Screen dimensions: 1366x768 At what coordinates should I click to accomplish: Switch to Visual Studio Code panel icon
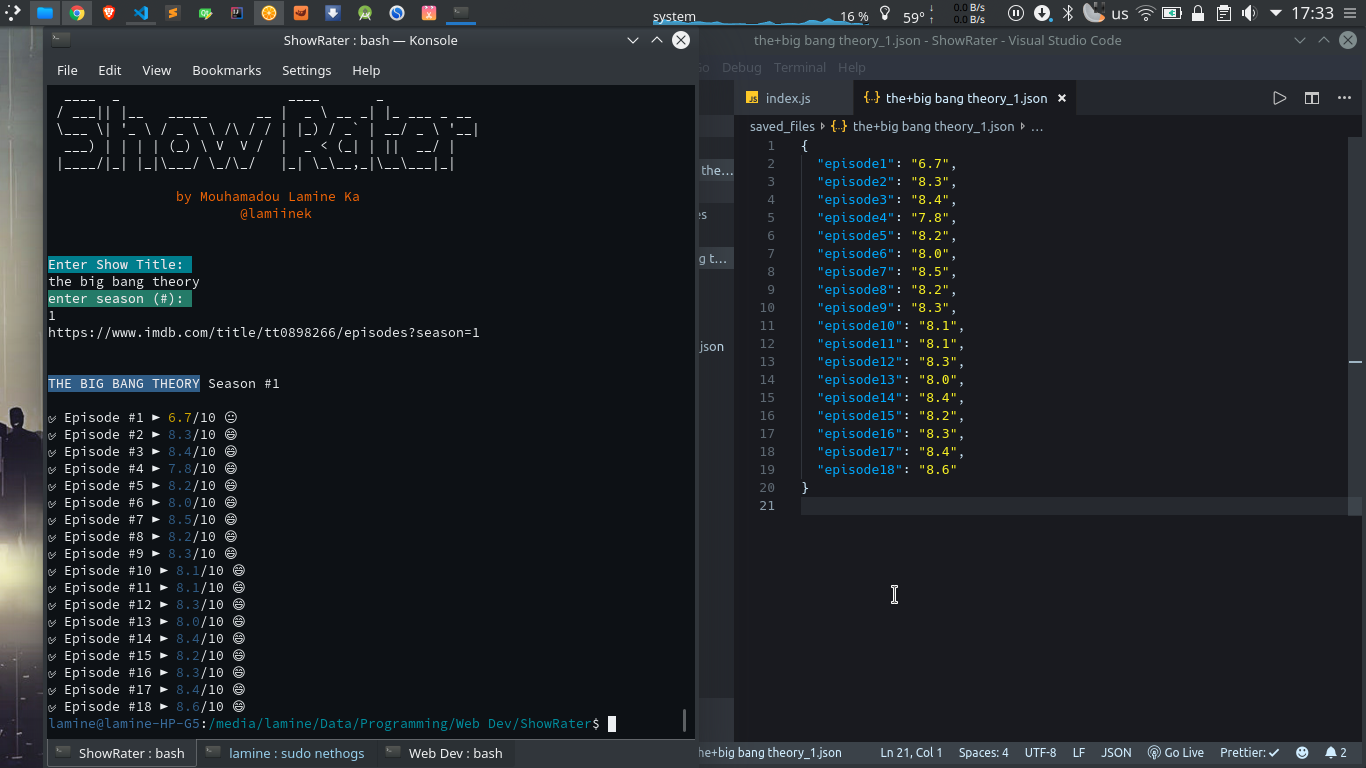click(x=140, y=13)
